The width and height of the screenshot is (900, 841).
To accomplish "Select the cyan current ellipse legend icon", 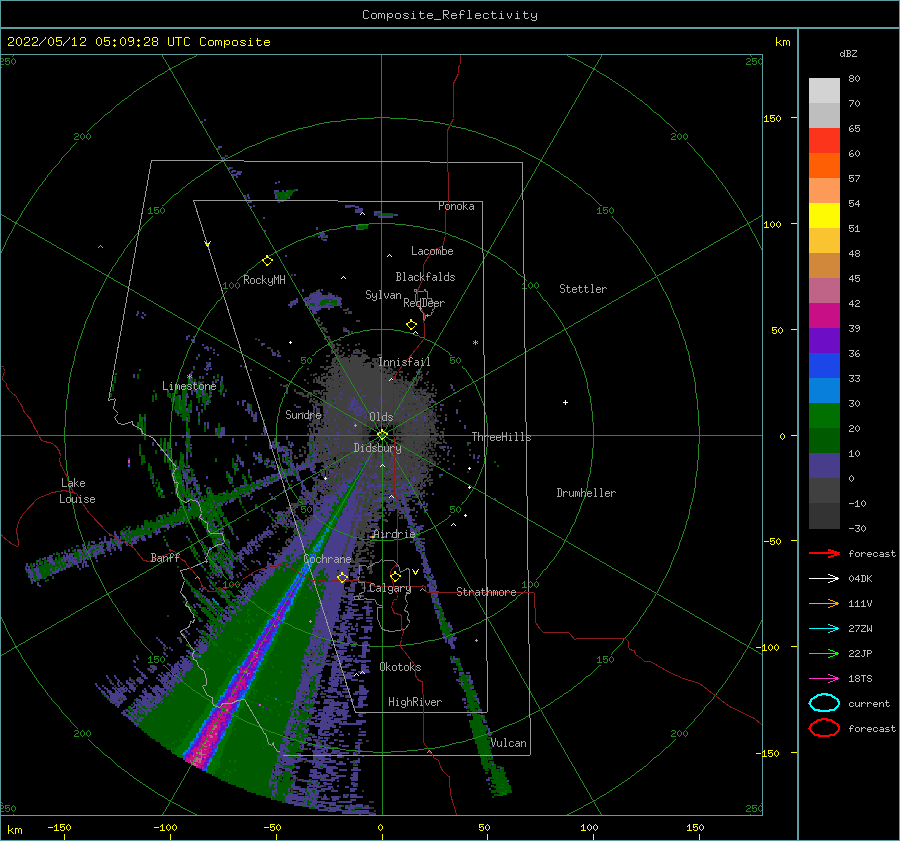I will click(x=824, y=703).
